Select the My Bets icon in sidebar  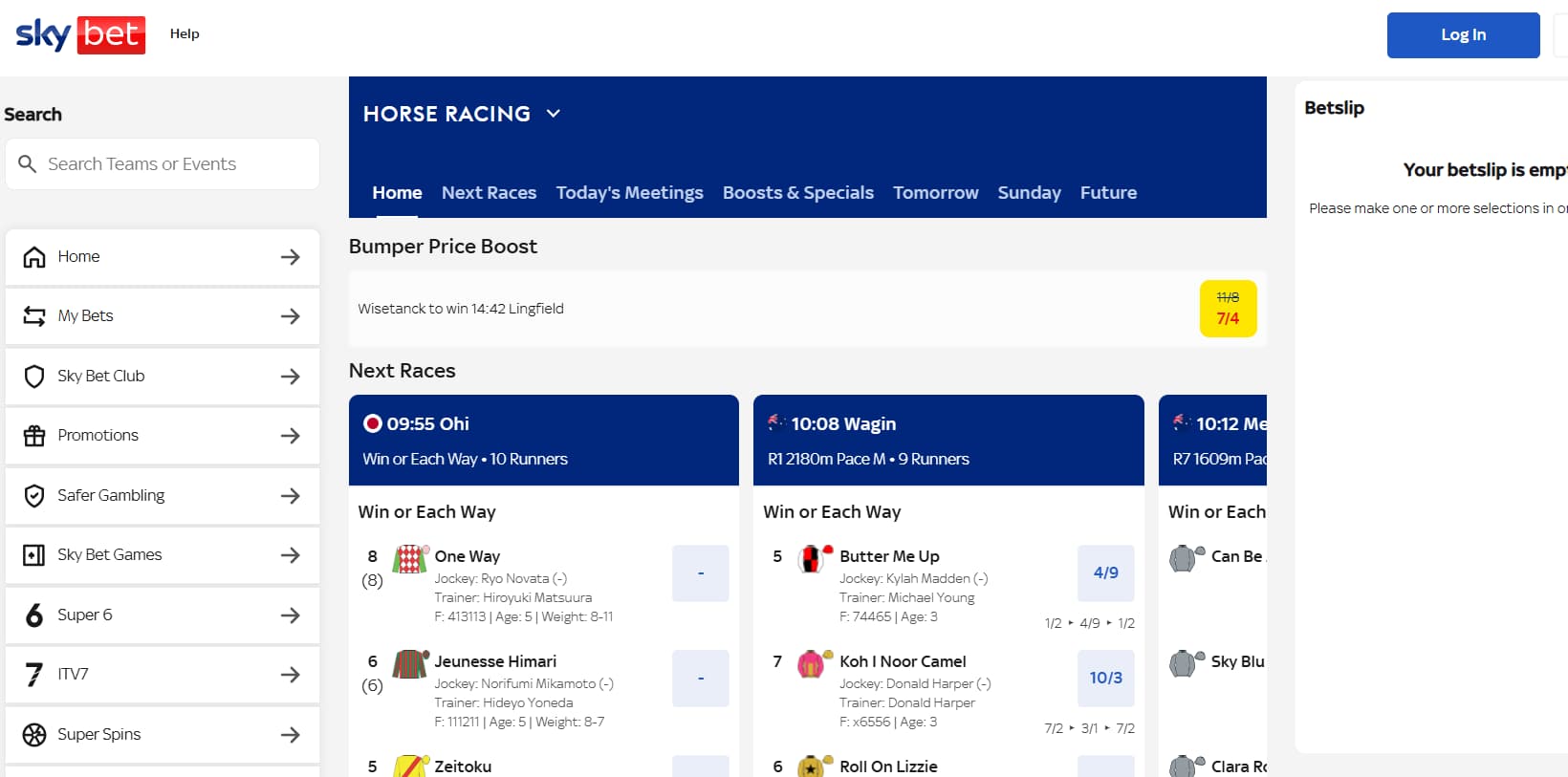tap(34, 315)
